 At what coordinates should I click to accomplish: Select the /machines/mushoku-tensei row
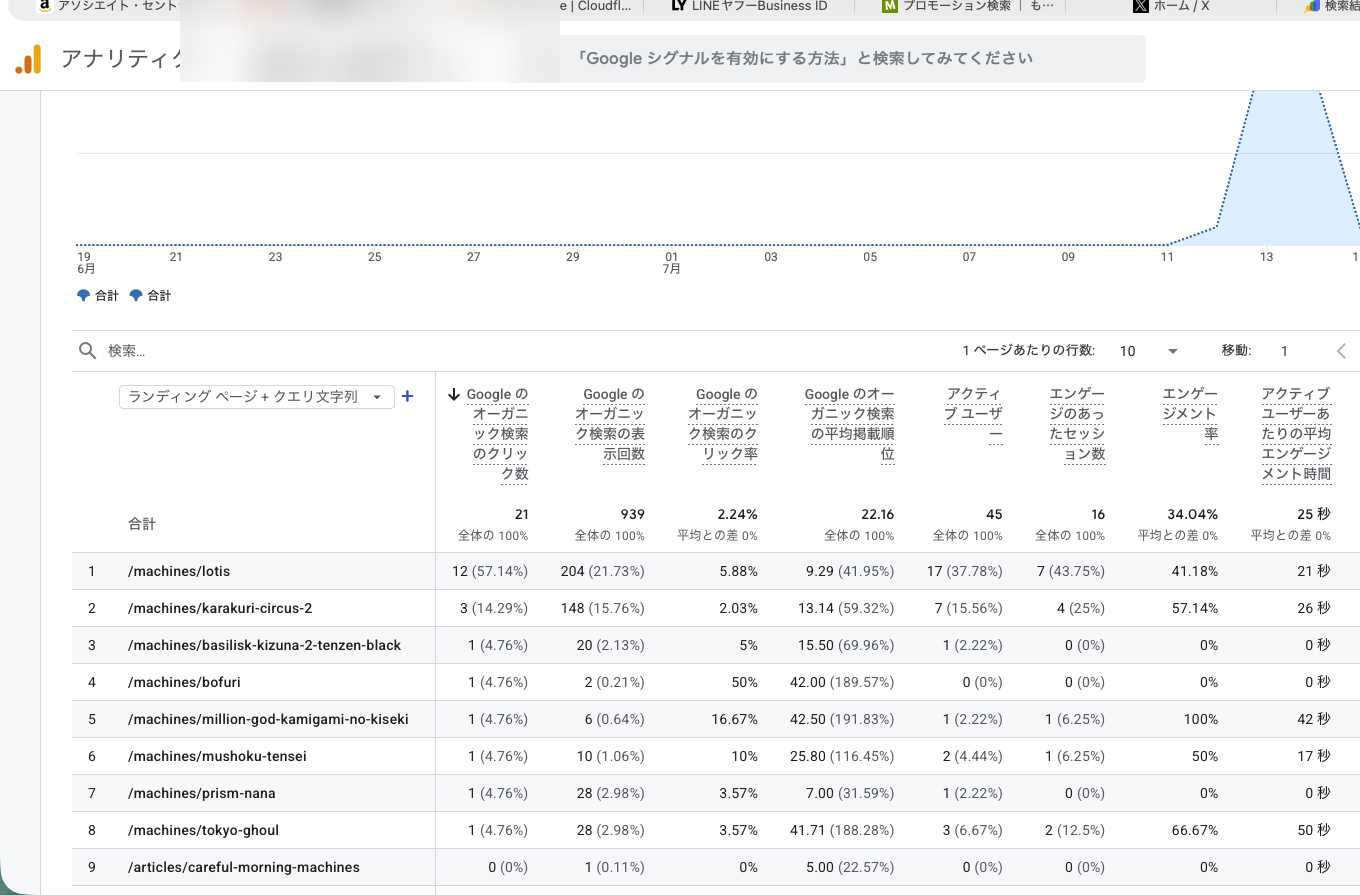pyautogui.click(x=716, y=756)
